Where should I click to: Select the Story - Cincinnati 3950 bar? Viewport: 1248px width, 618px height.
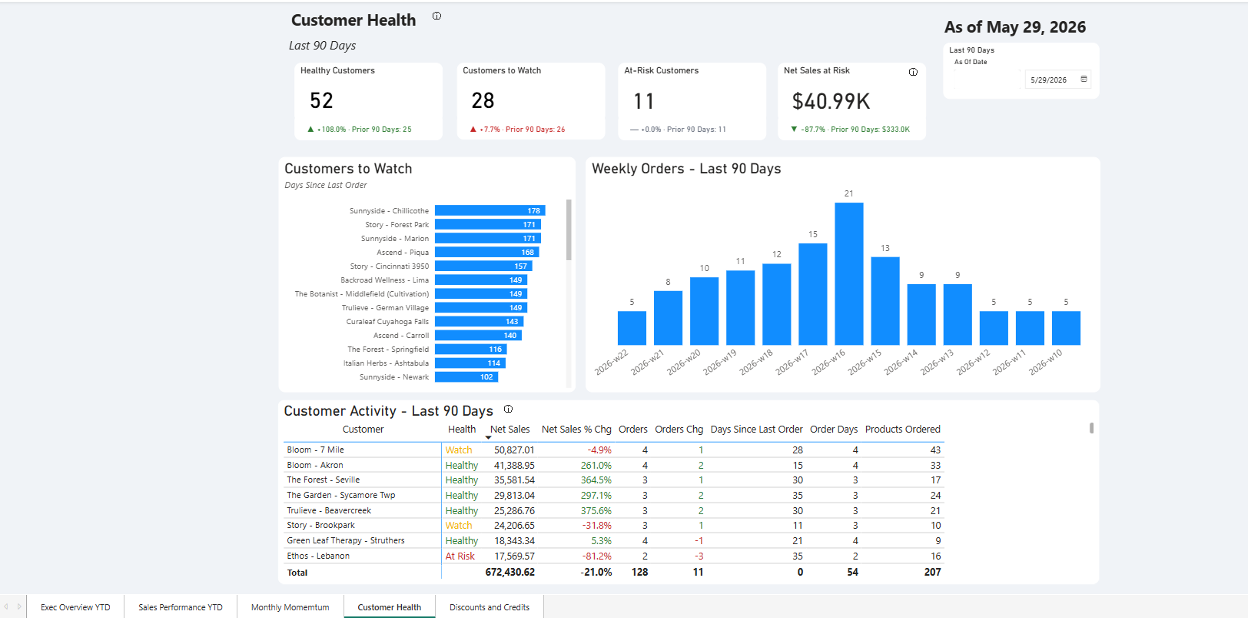[483, 266]
